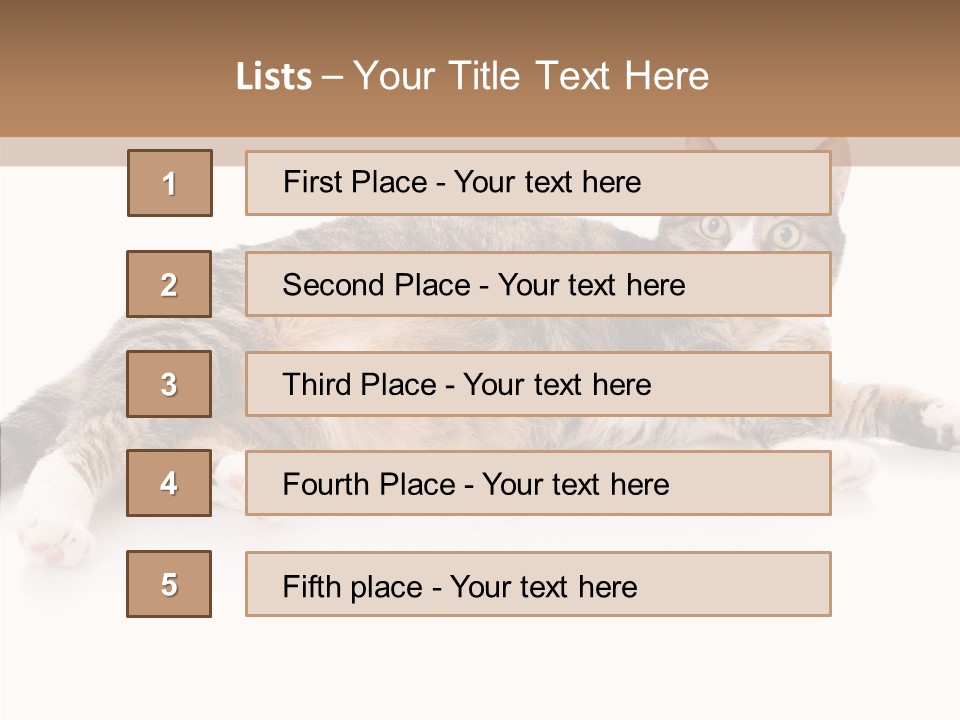Select the number 2 square

tap(169, 284)
